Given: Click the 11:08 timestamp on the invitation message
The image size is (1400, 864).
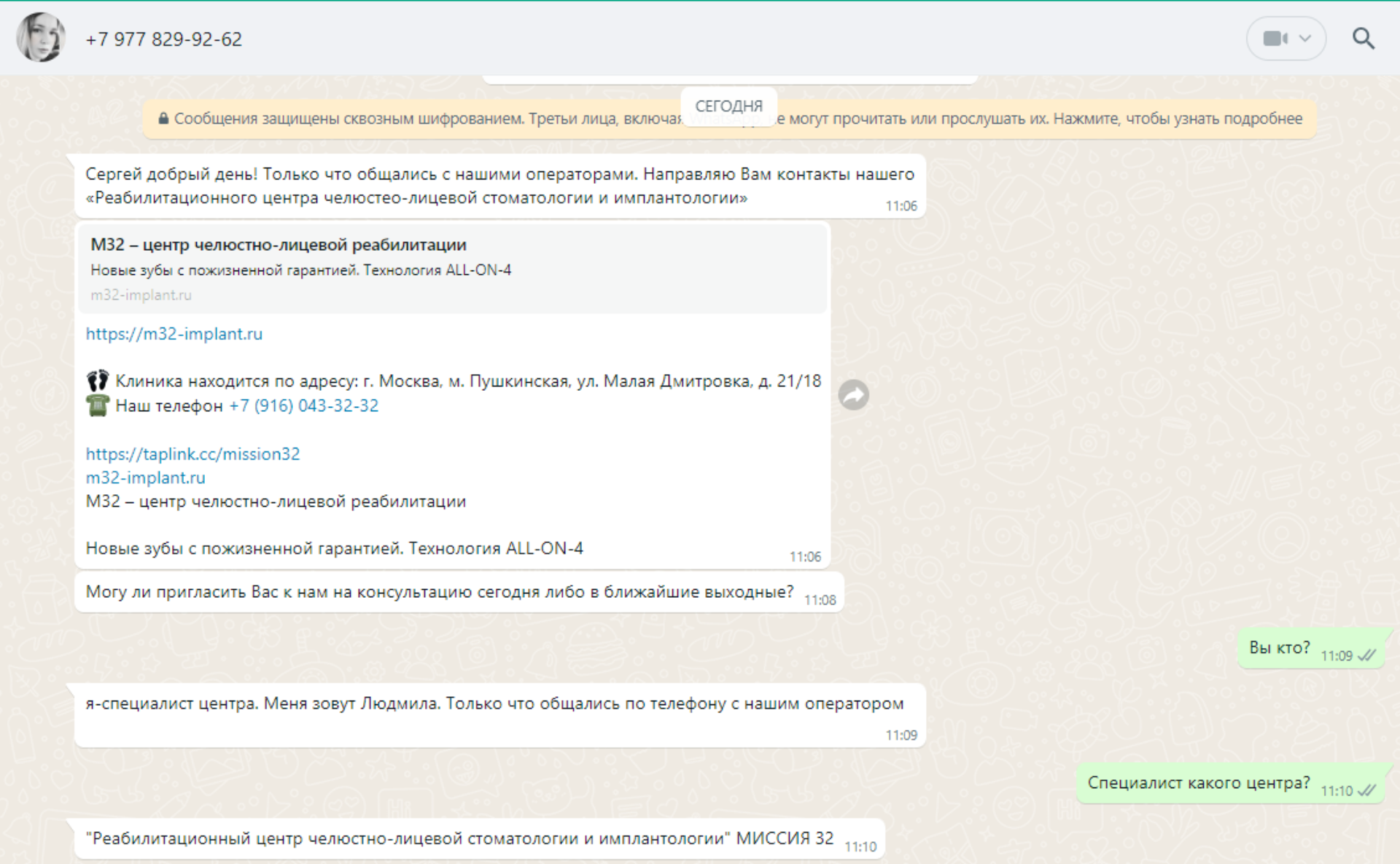Looking at the screenshot, I should pos(820,600).
